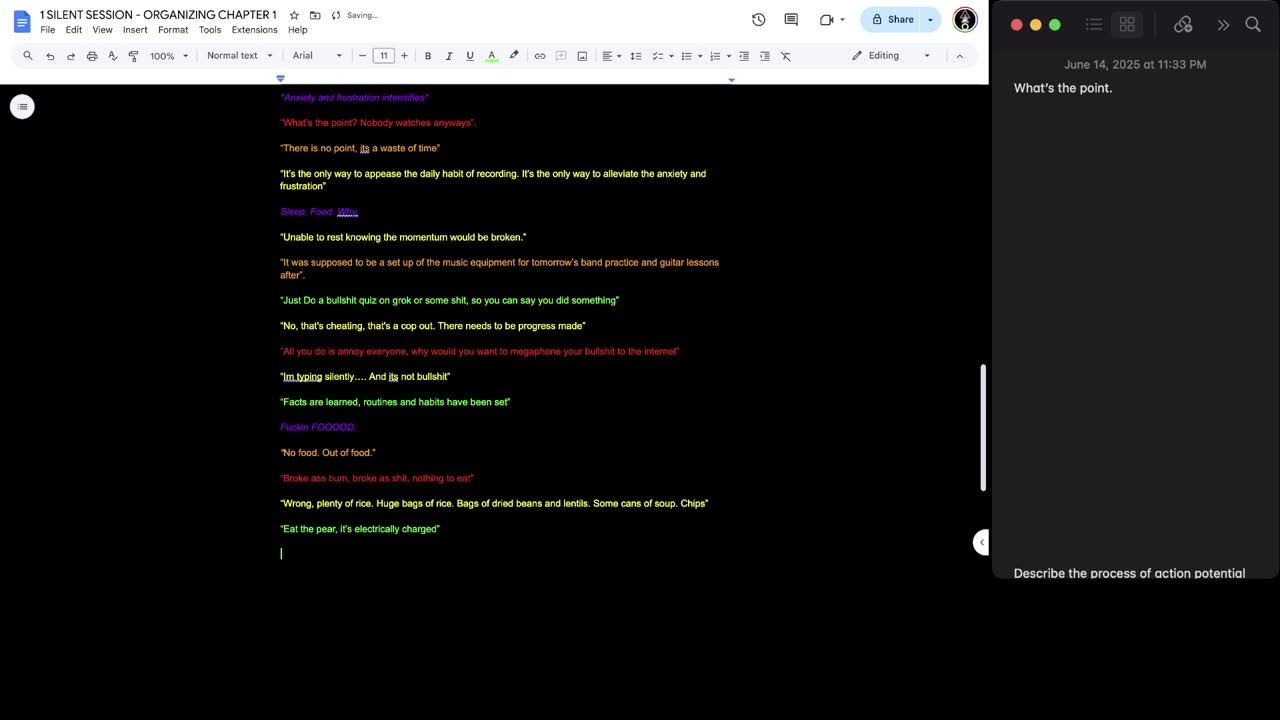The width and height of the screenshot is (1280, 720).
Task: Open line and paragraph spacing
Action: pos(636,56)
